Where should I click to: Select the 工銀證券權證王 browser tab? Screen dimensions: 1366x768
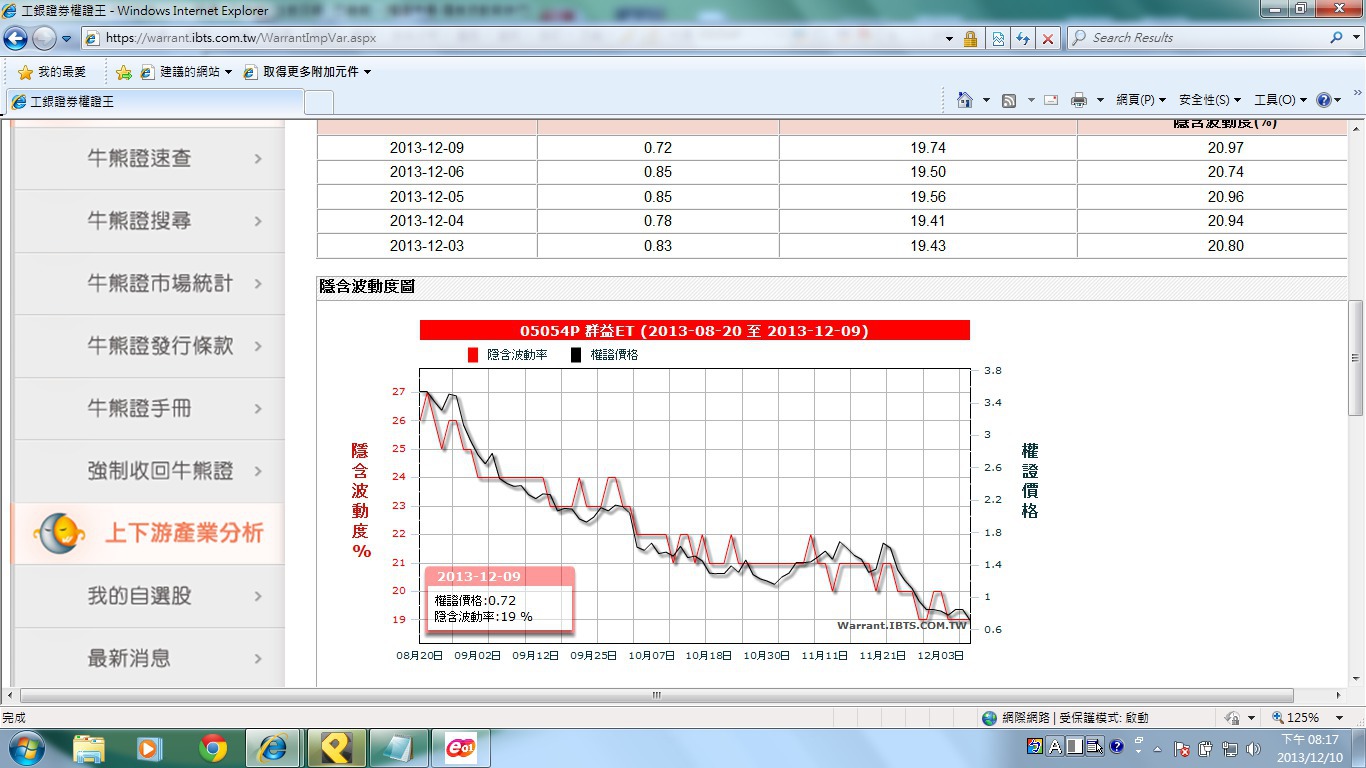pyautogui.click(x=155, y=102)
